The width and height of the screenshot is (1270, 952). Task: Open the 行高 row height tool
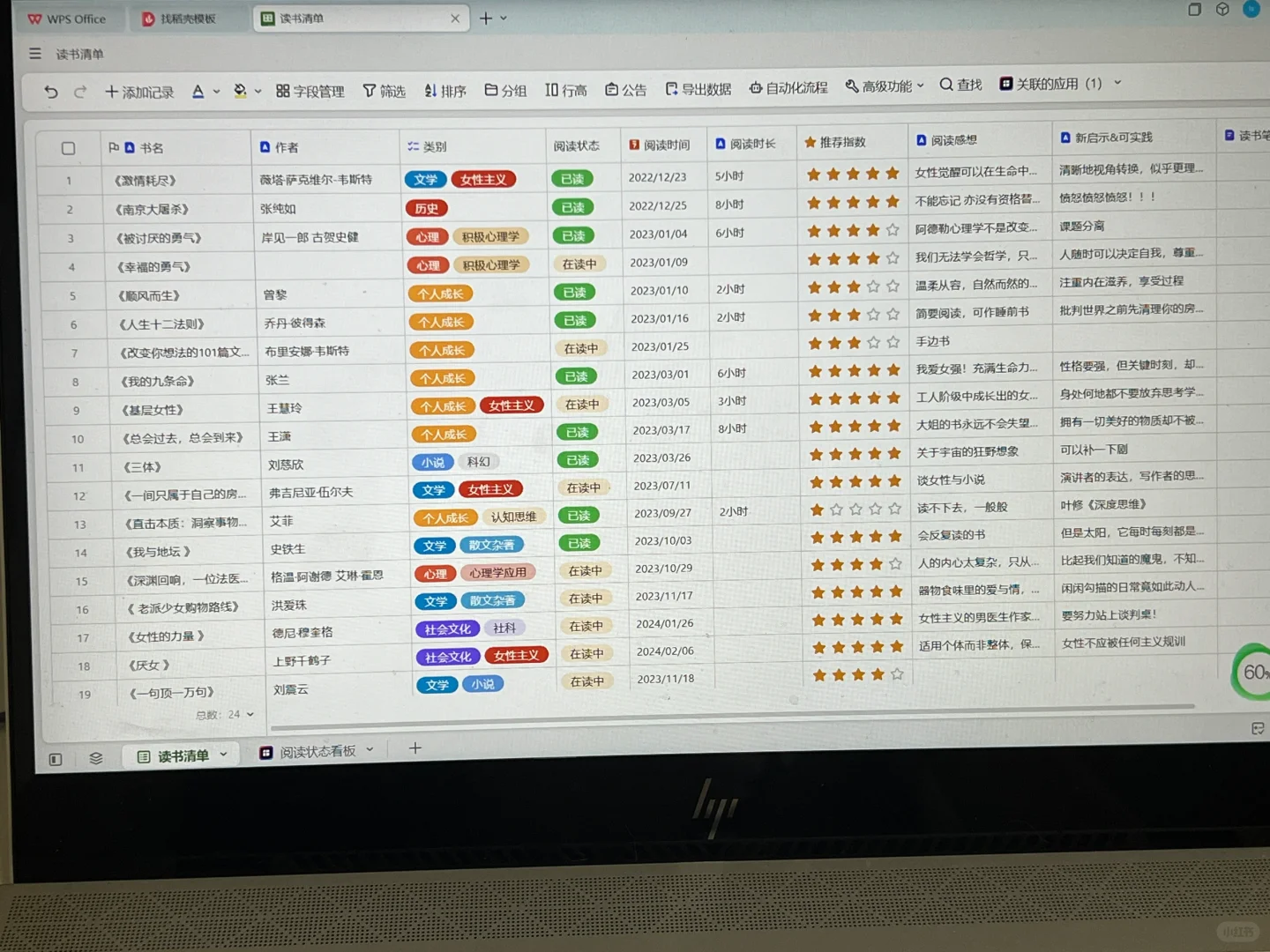(565, 90)
